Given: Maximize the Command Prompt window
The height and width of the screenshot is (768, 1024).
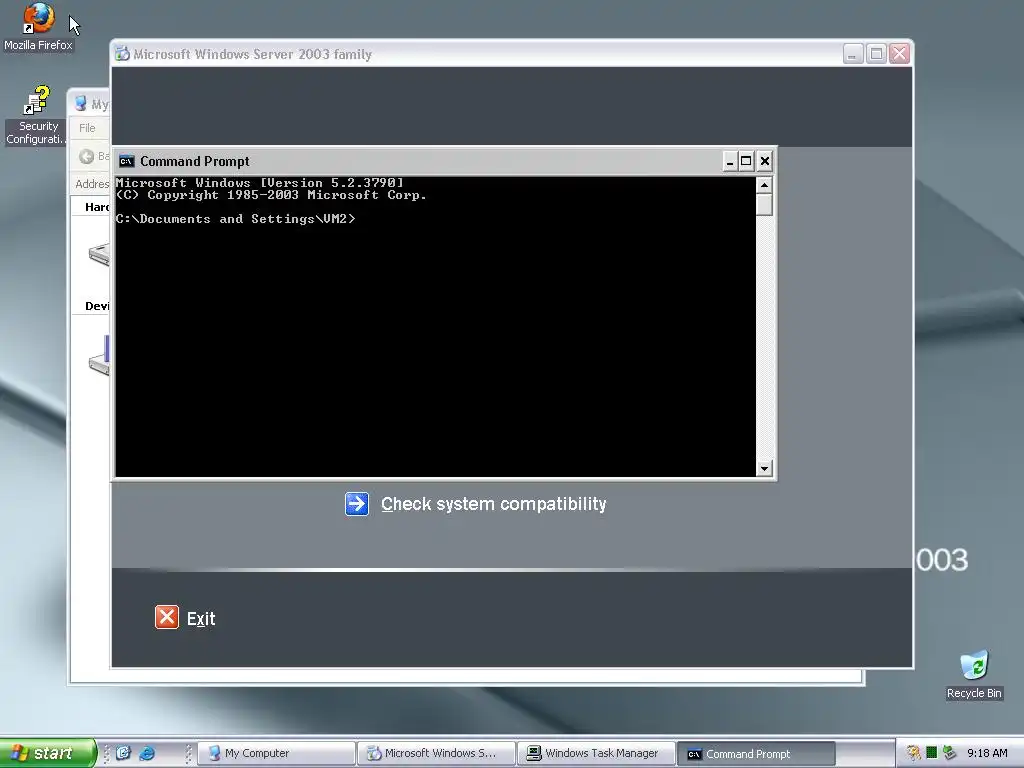Looking at the screenshot, I should click(x=746, y=161).
